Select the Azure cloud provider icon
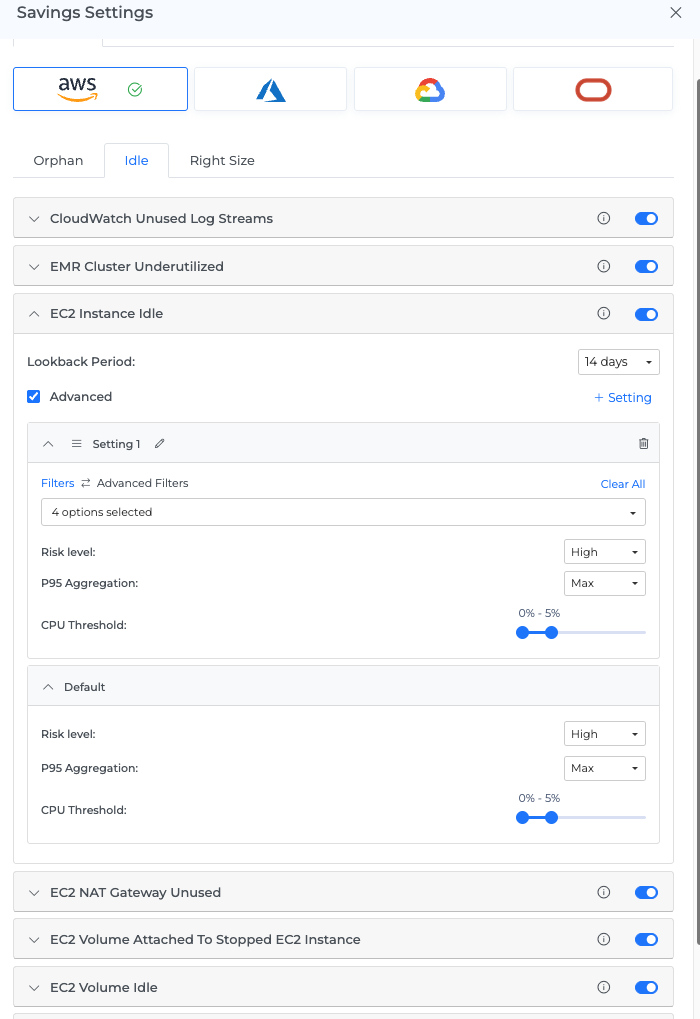Image resolution: width=700 pixels, height=1019 pixels. 270,90
